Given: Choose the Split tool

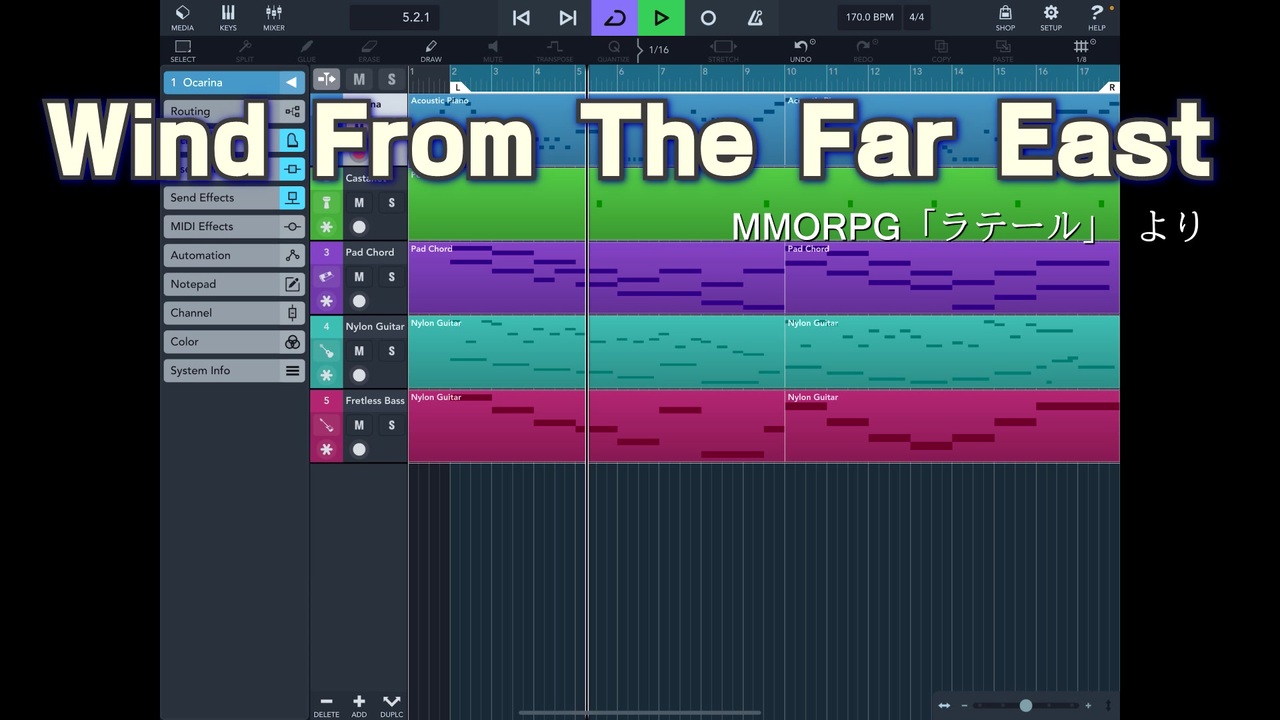Looking at the screenshot, I should coord(245,51).
